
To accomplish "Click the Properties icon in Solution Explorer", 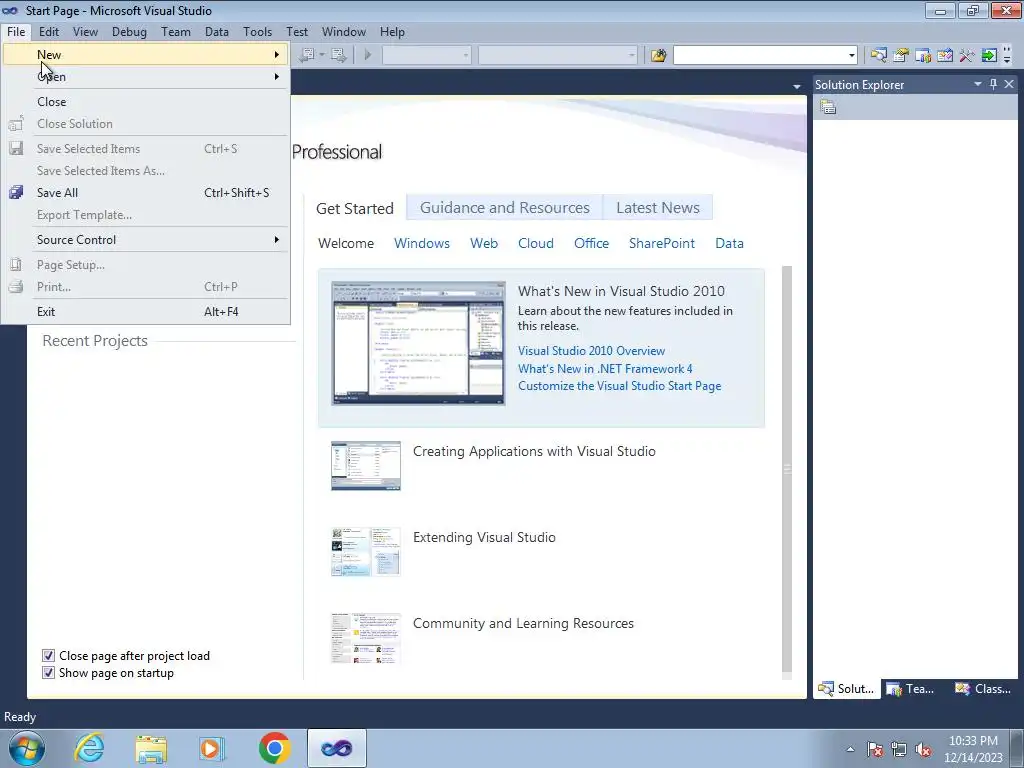I will pyautogui.click(x=828, y=107).
